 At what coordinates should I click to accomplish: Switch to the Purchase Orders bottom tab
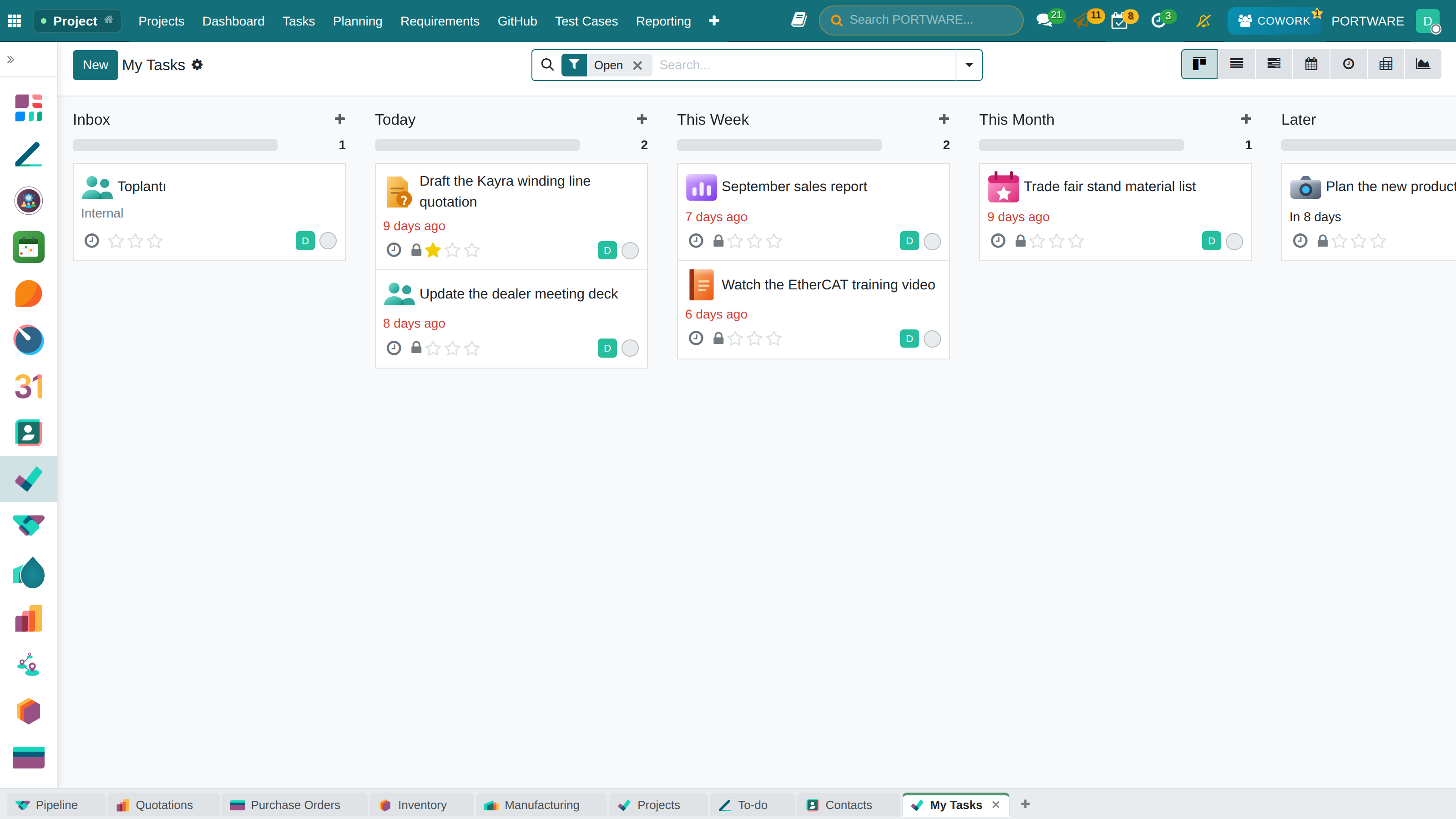295,805
